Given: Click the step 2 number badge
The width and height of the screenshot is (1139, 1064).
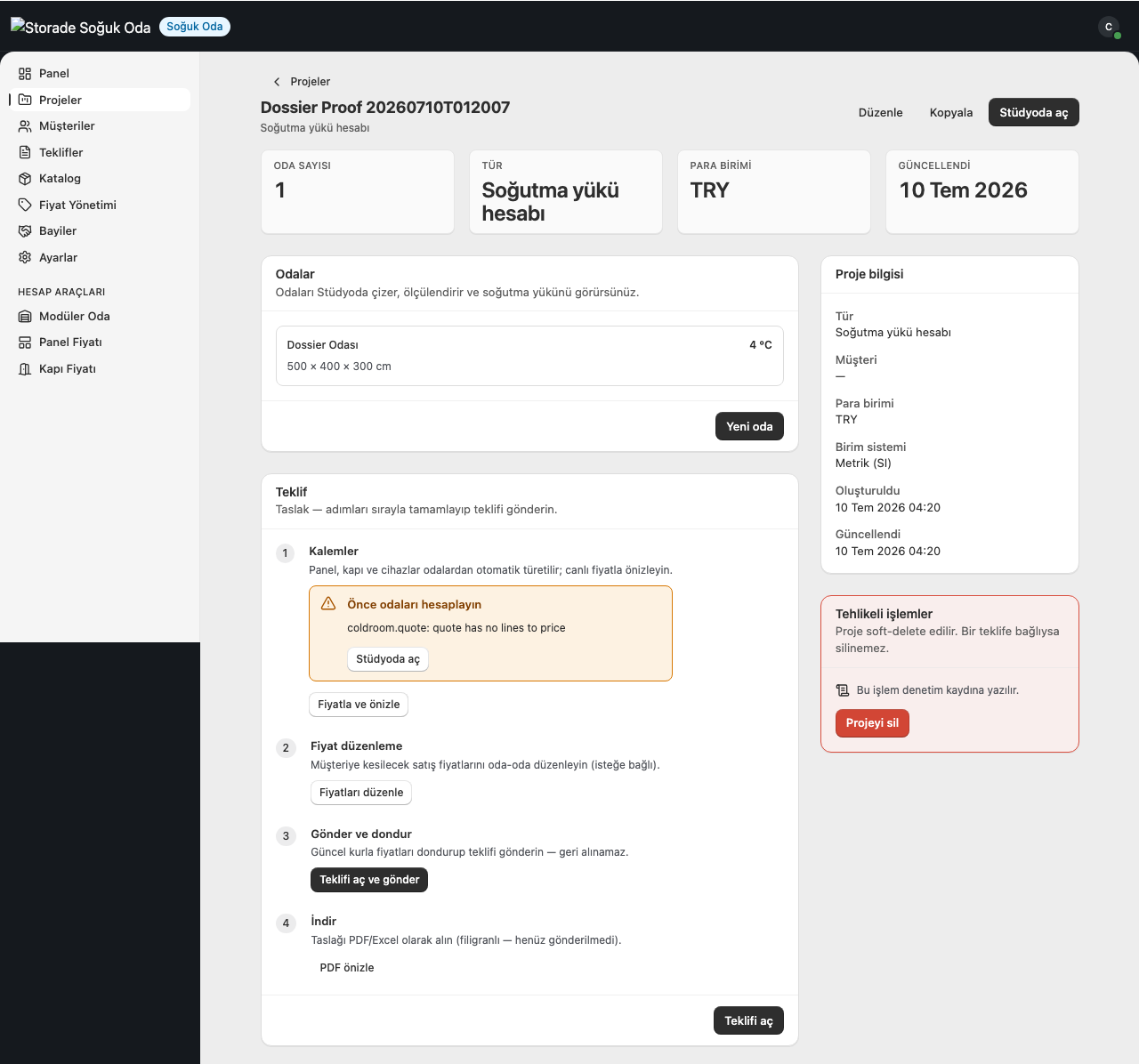Looking at the screenshot, I should pyautogui.click(x=286, y=748).
